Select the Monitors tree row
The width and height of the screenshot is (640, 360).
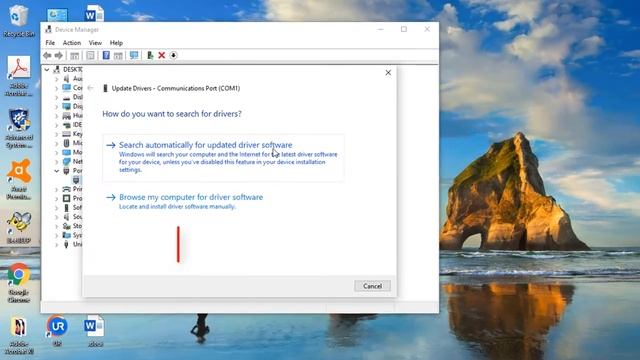tap(72, 152)
